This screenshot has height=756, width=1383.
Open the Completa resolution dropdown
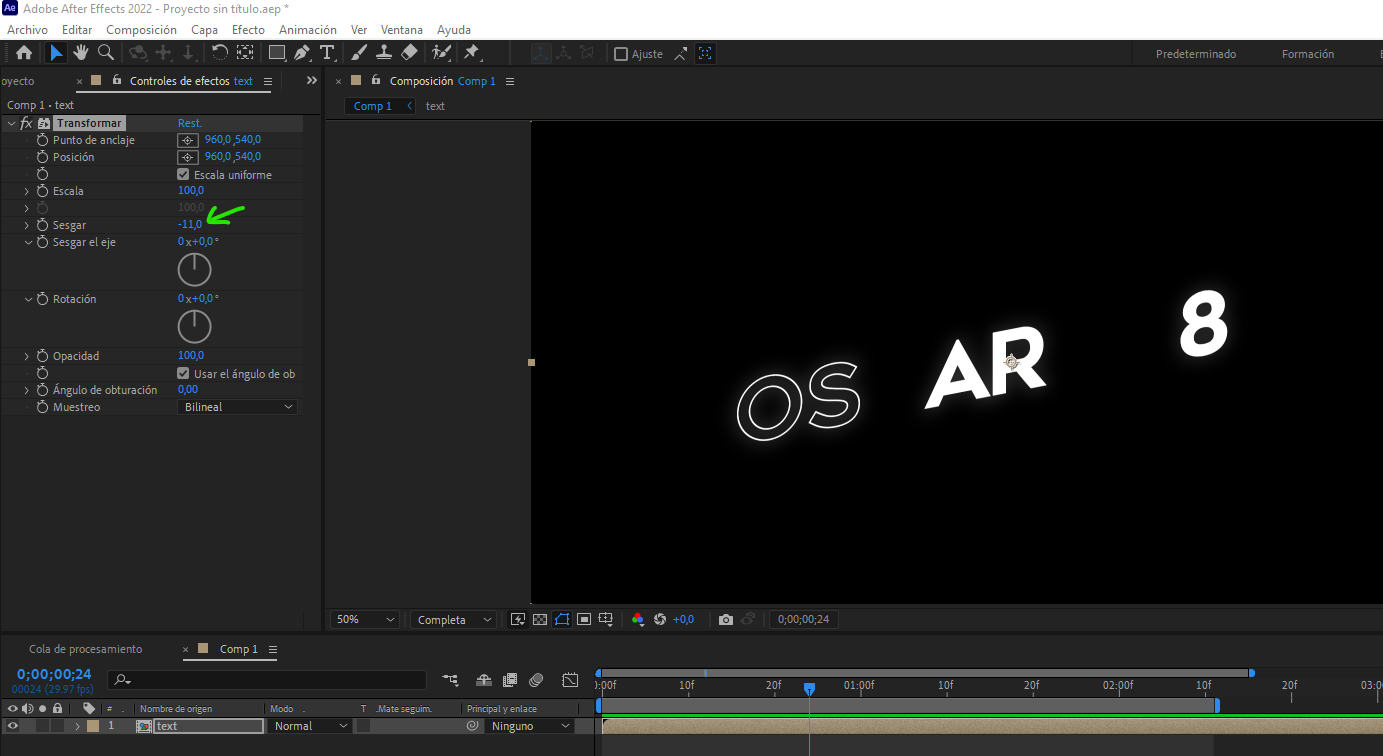(x=453, y=620)
